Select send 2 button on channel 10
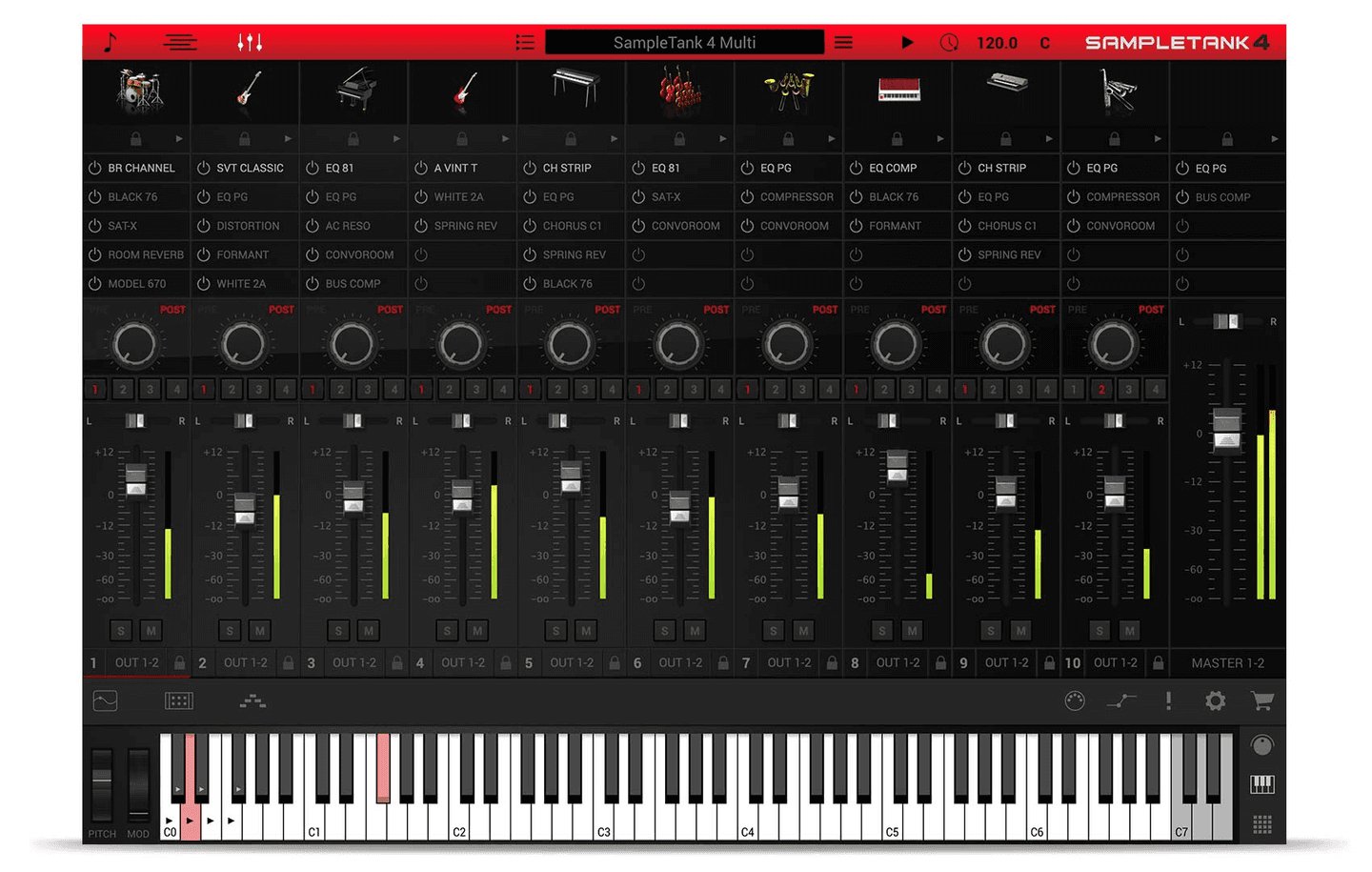1372x872 pixels. click(1101, 389)
